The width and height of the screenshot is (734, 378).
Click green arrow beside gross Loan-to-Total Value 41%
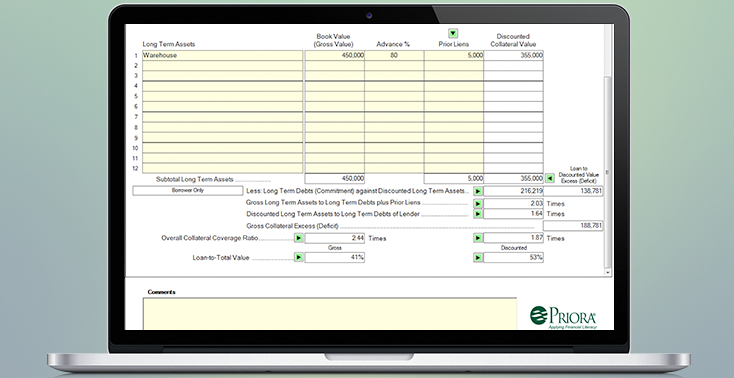click(299, 258)
